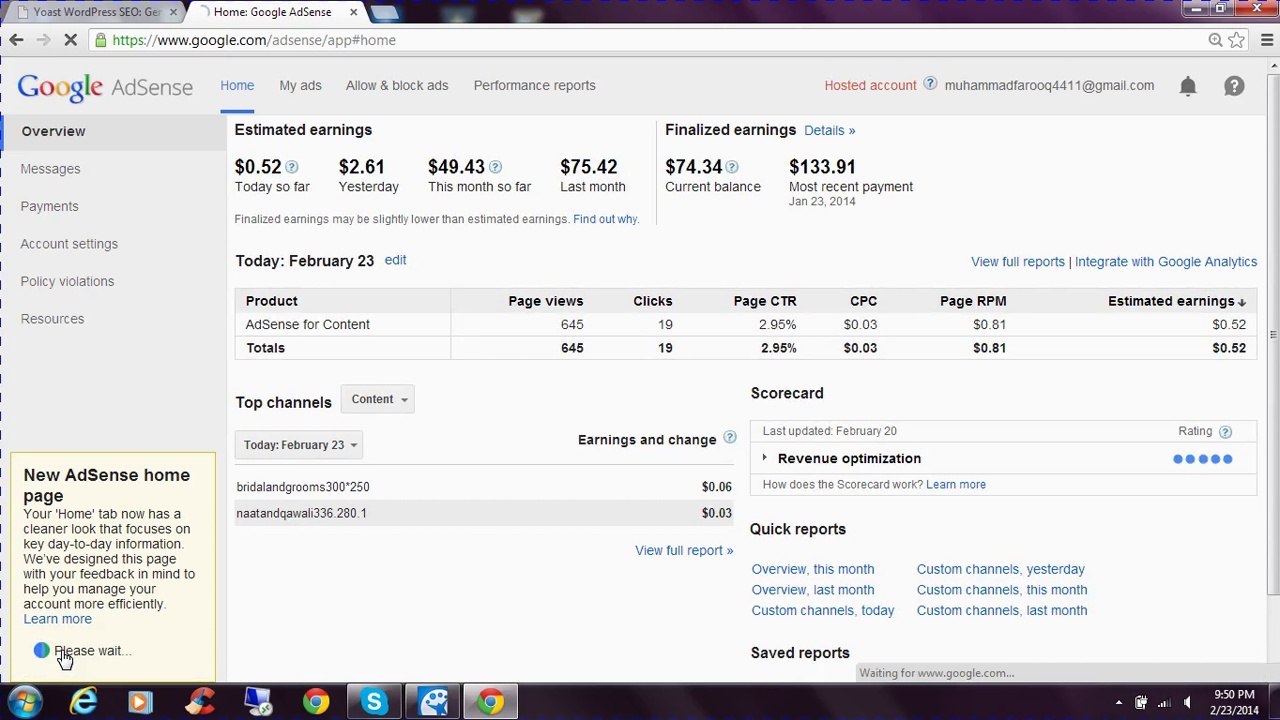This screenshot has width=1280, height=720.
Task: Open Windows Start menu orb
Action: [24, 702]
